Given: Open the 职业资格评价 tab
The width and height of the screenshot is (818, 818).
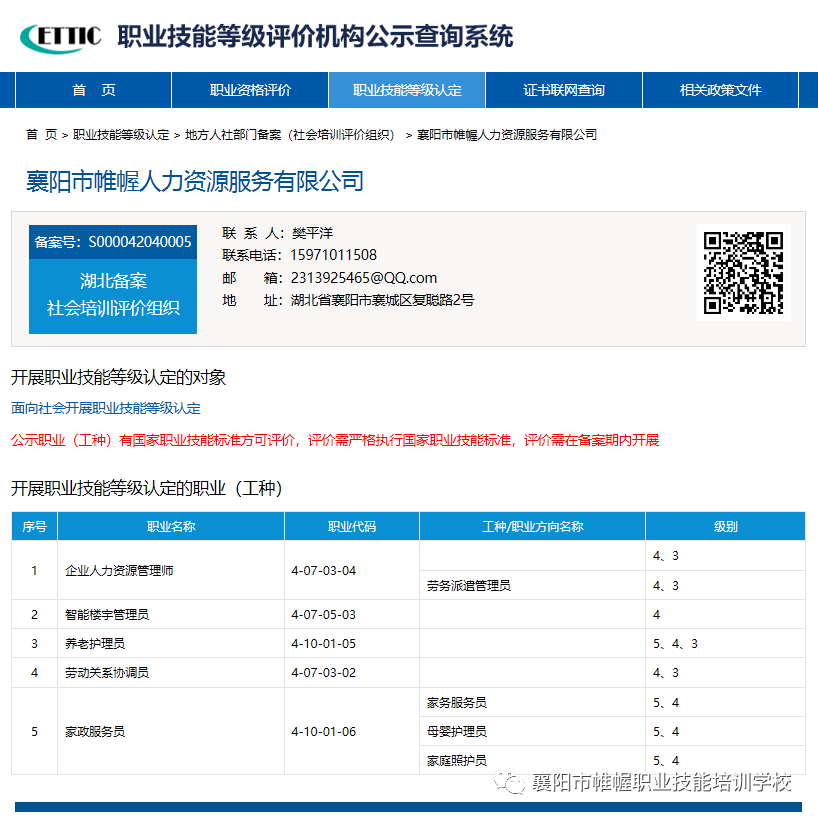Looking at the screenshot, I should [250, 90].
